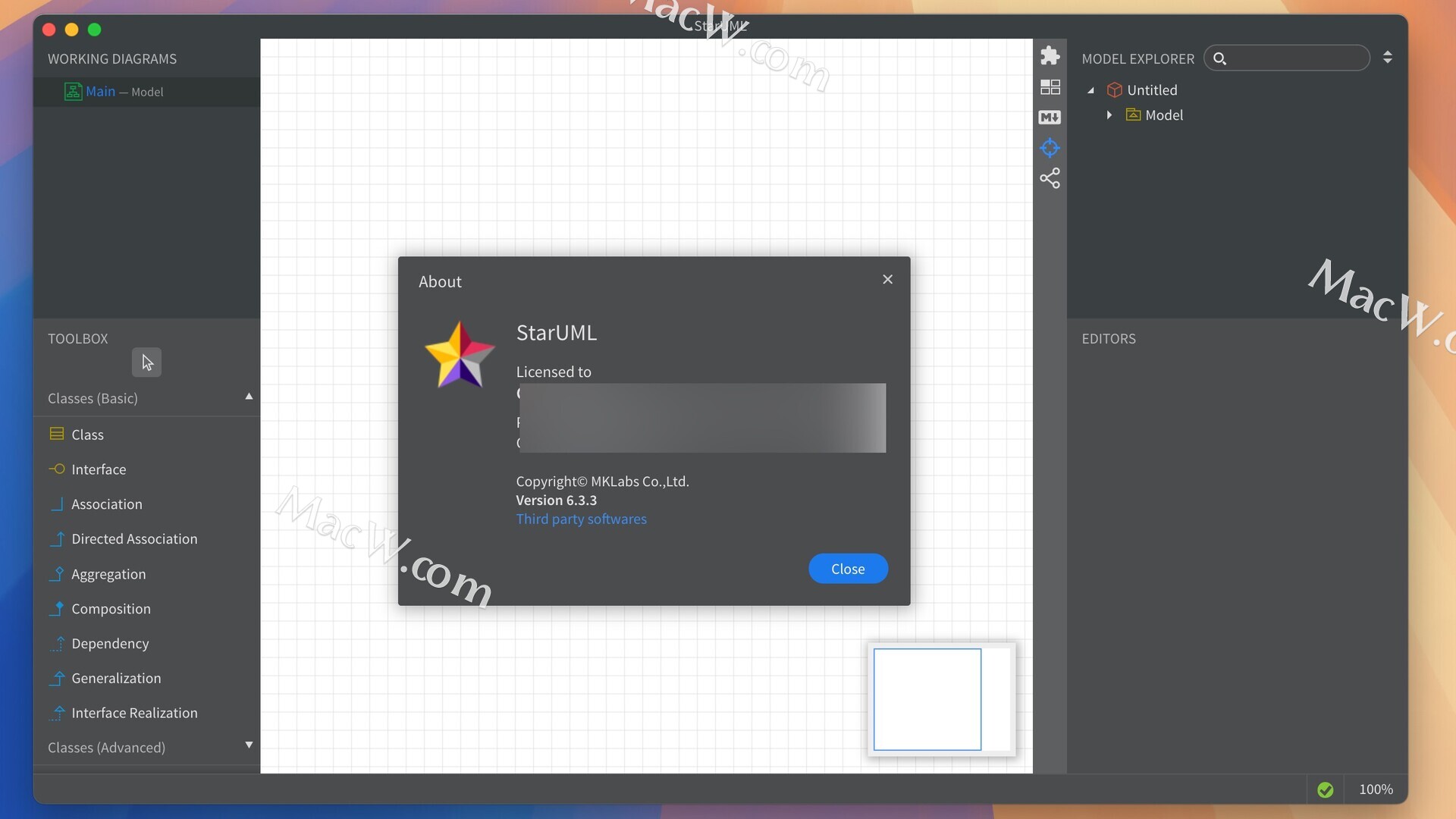This screenshot has height=819, width=1456.
Task: Select the pointer cursor tool in Toolbox
Action: coord(146,362)
